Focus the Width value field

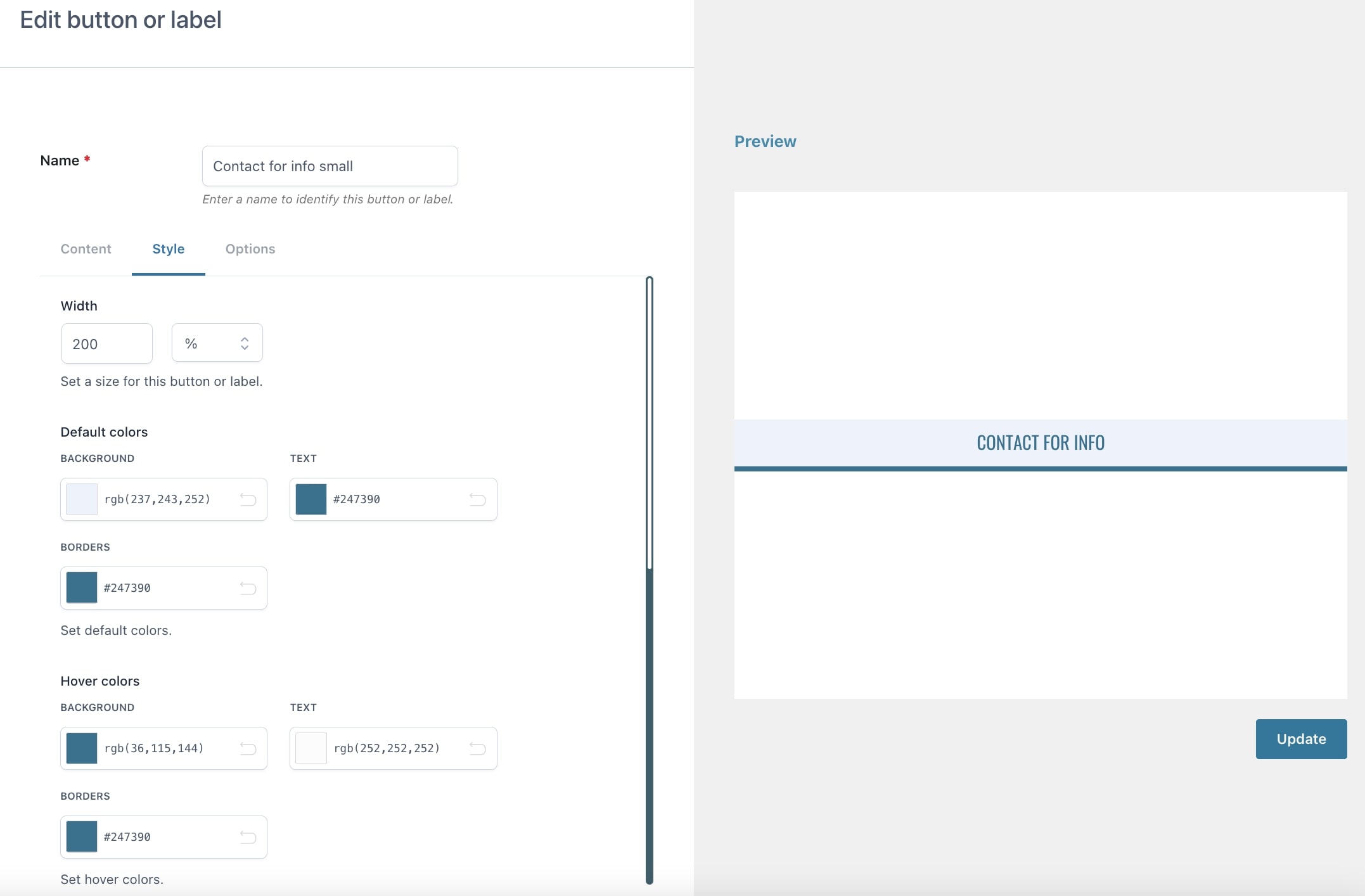click(106, 343)
